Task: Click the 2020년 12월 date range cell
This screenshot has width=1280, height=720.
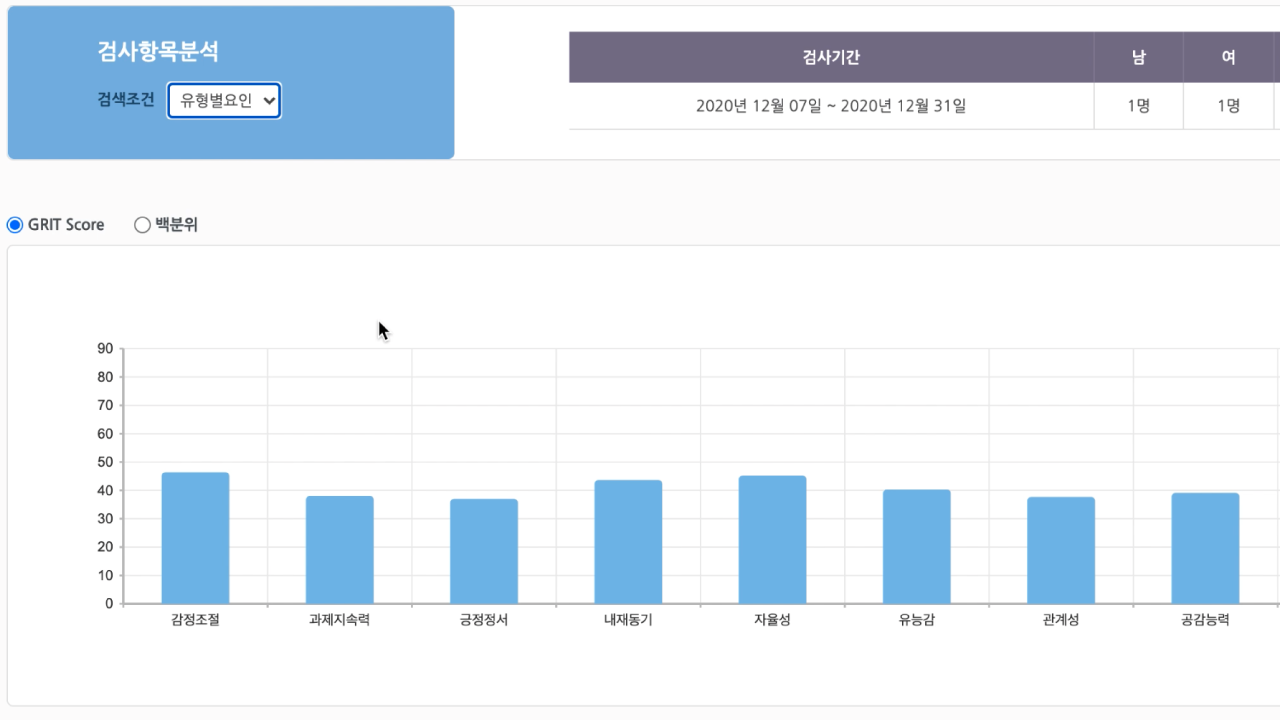Action: [831, 106]
